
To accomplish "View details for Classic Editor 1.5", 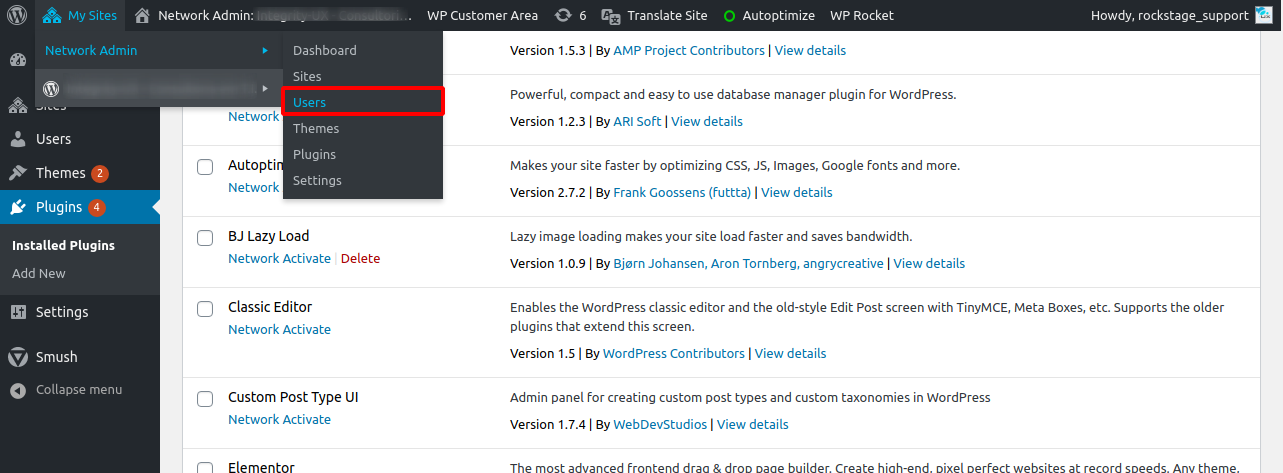I will tap(790, 353).
